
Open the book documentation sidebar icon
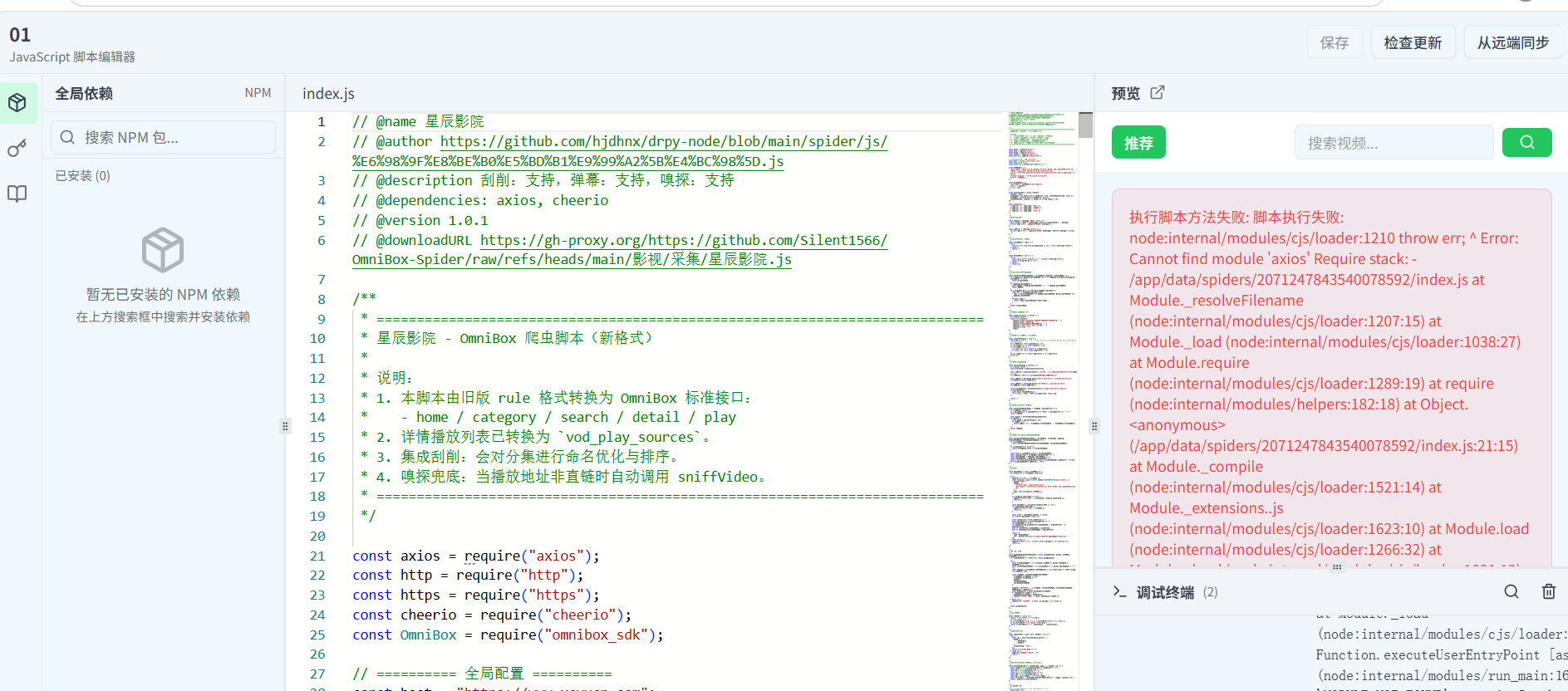click(x=17, y=194)
